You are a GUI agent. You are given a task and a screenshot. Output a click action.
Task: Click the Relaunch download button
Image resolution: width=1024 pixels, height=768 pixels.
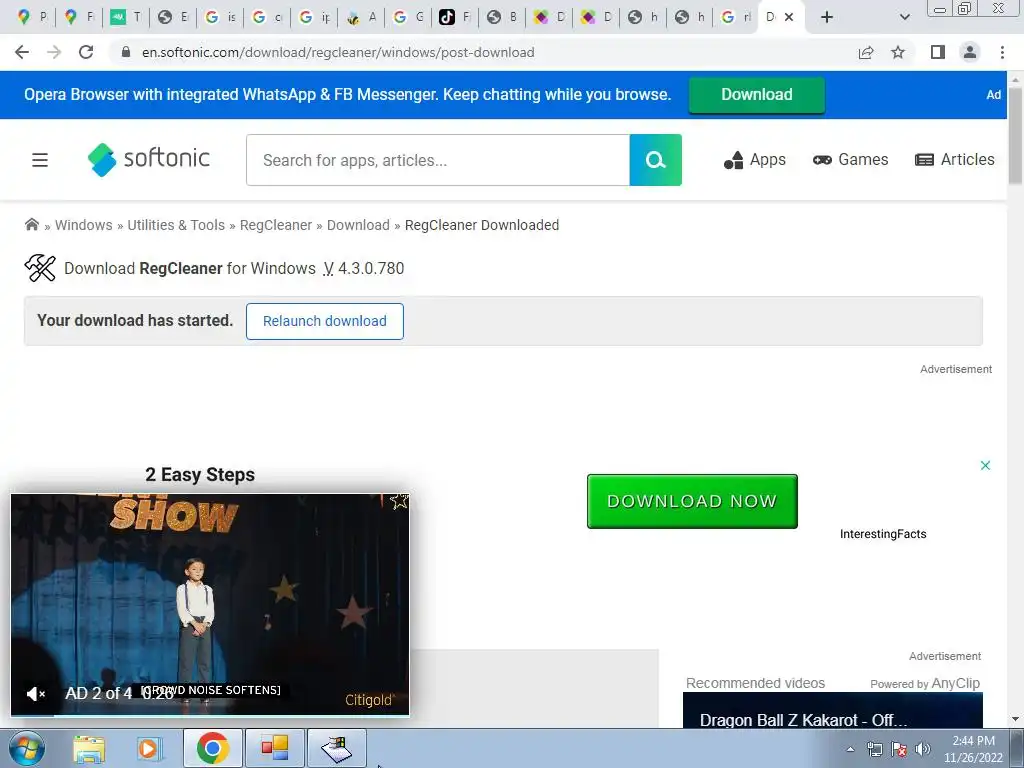pos(325,321)
